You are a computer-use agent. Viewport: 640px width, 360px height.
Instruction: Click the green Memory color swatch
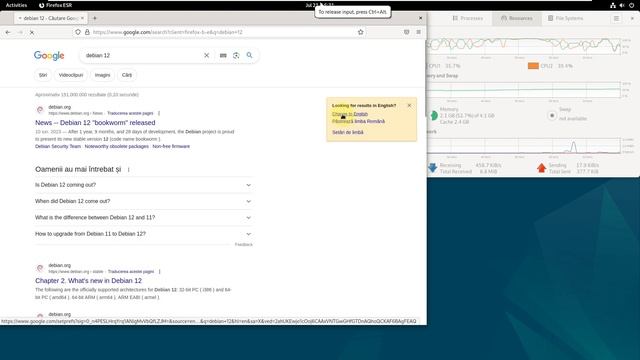(x=433, y=116)
